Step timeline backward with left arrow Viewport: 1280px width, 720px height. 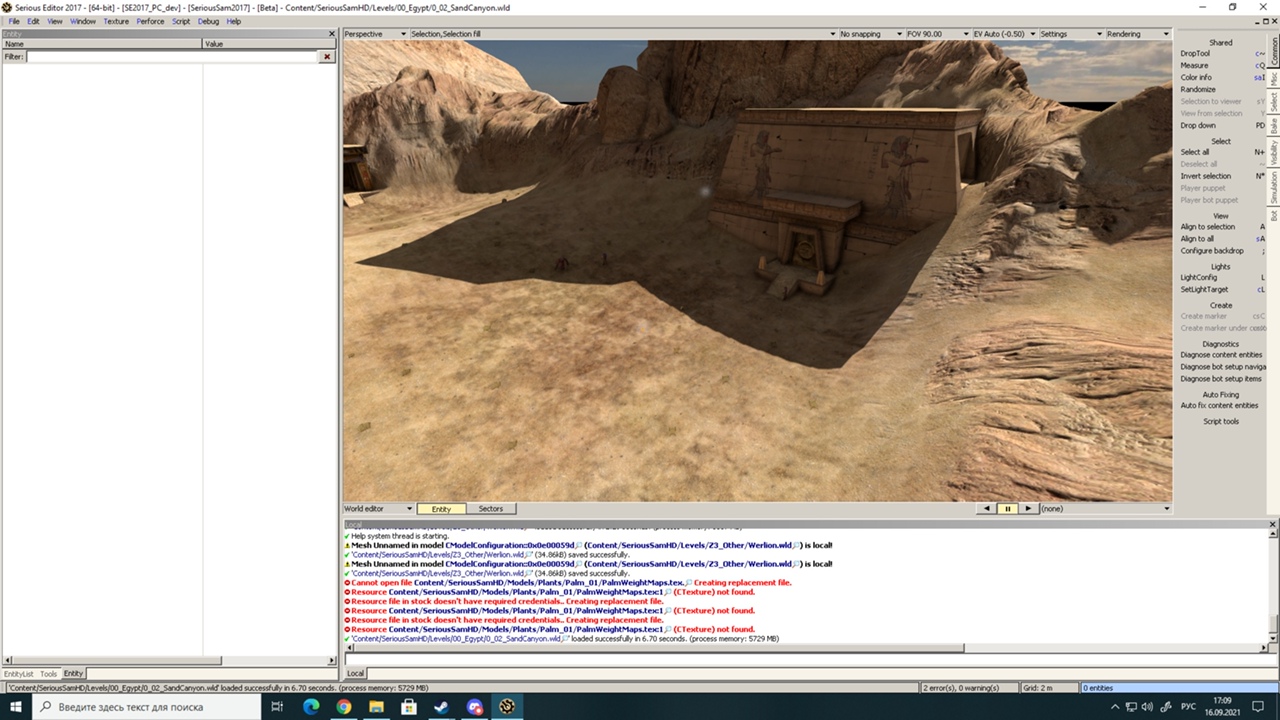point(987,509)
